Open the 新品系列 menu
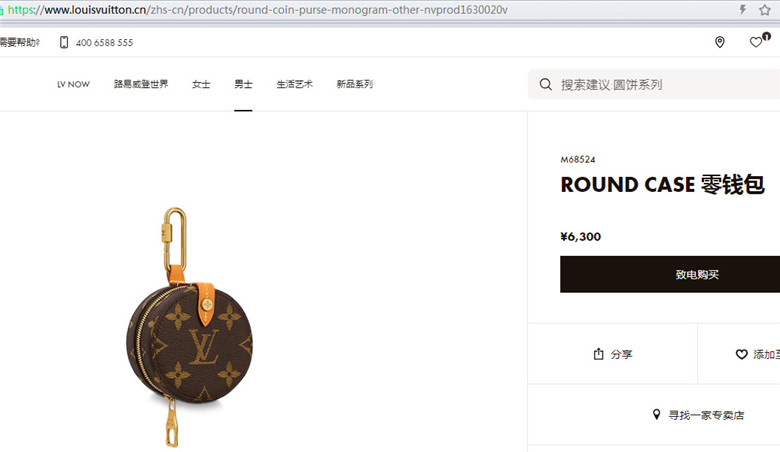This screenshot has height=452, width=780. click(x=355, y=84)
